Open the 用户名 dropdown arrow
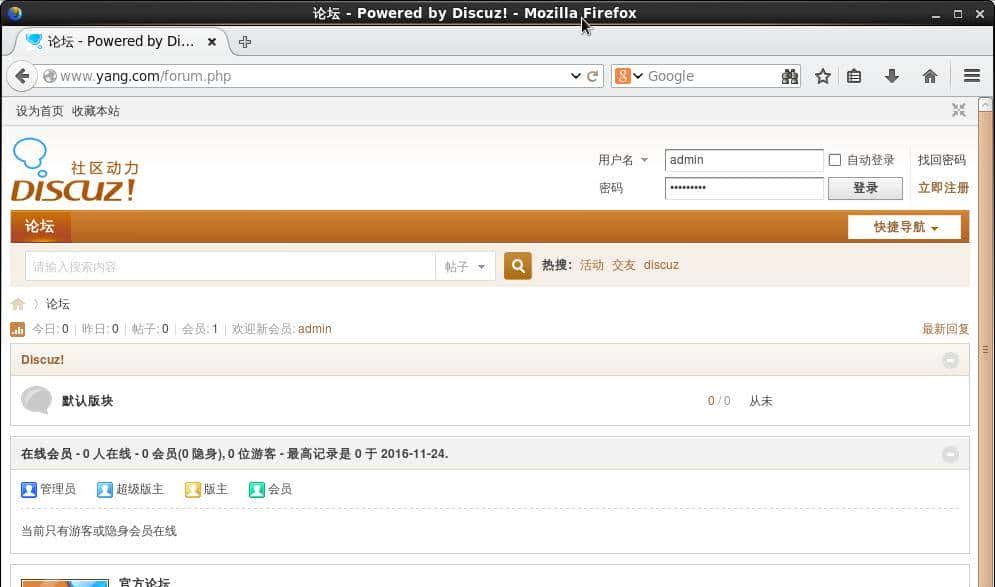Screen dimensions: 995x587 coord(646,159)
